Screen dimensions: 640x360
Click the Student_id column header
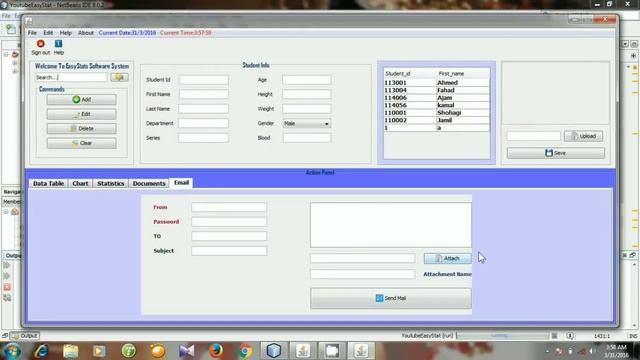(410, 74)
